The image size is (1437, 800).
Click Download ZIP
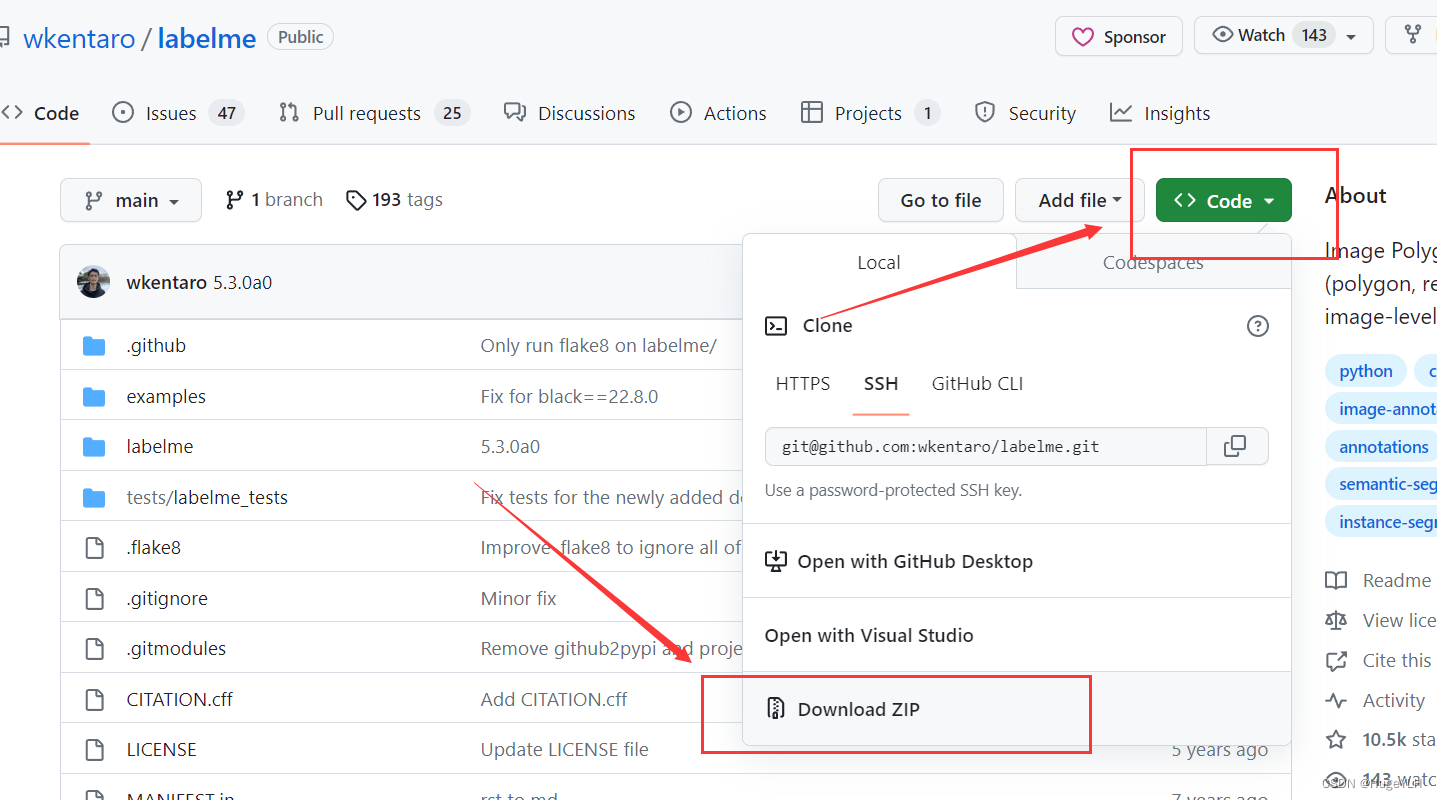[x=1017, y=709]
